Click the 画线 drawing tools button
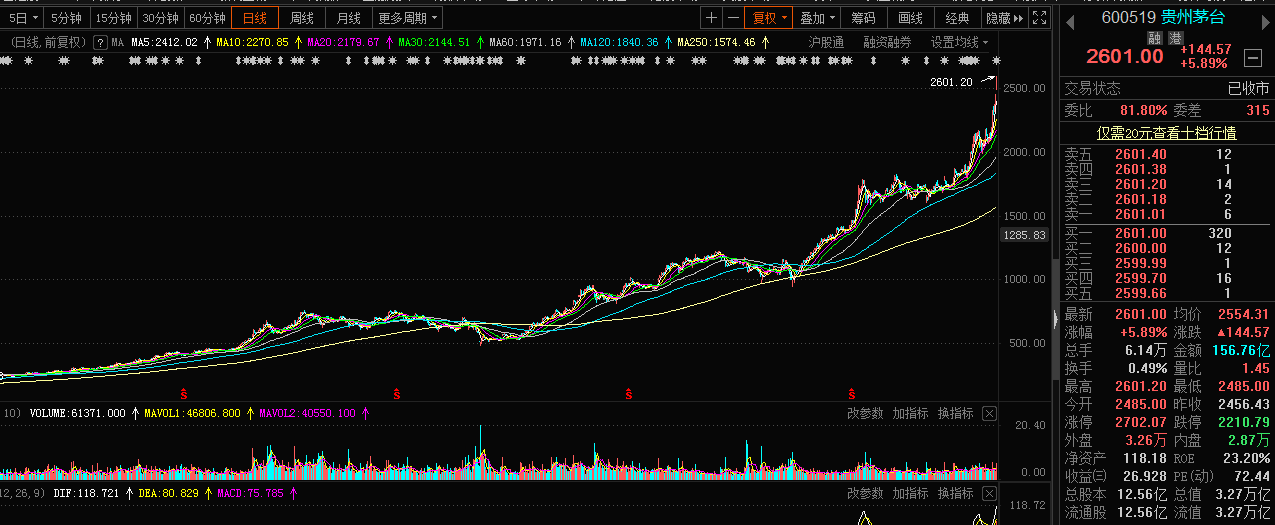 (x=911, y=18)
